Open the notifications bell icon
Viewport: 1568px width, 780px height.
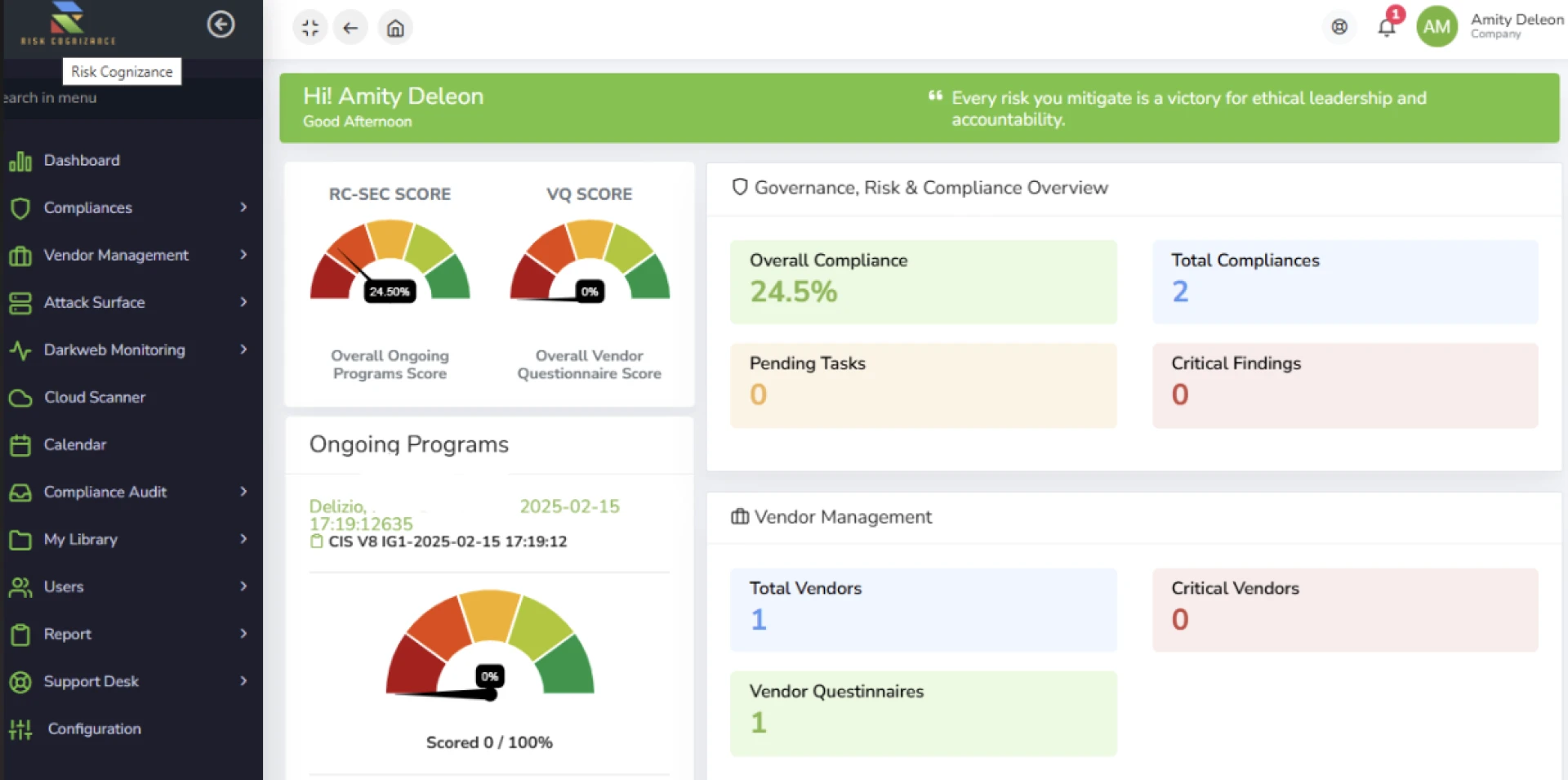[x=1386, y=27]
